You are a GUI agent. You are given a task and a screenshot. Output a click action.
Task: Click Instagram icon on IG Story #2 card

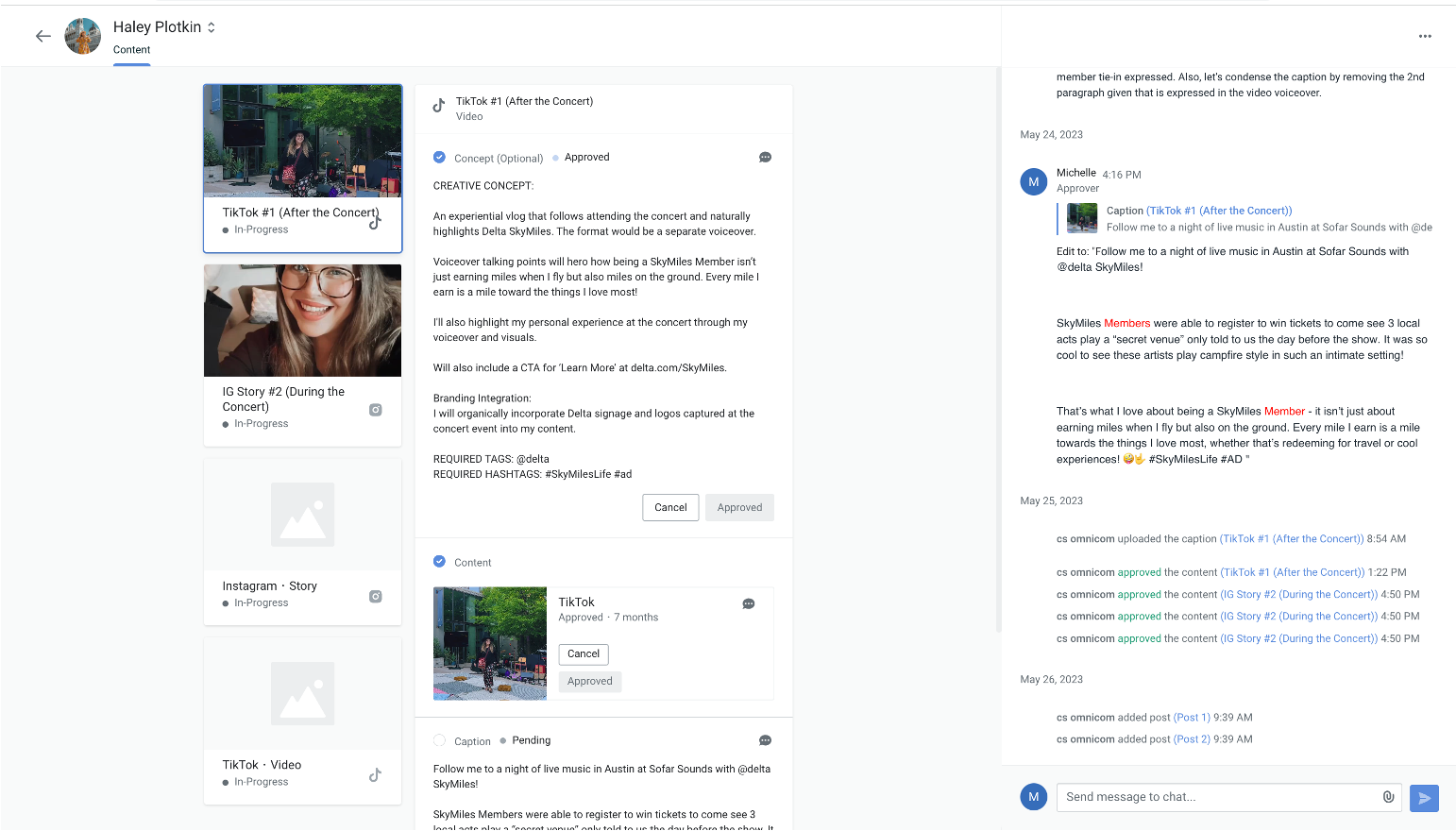(375, 410)
